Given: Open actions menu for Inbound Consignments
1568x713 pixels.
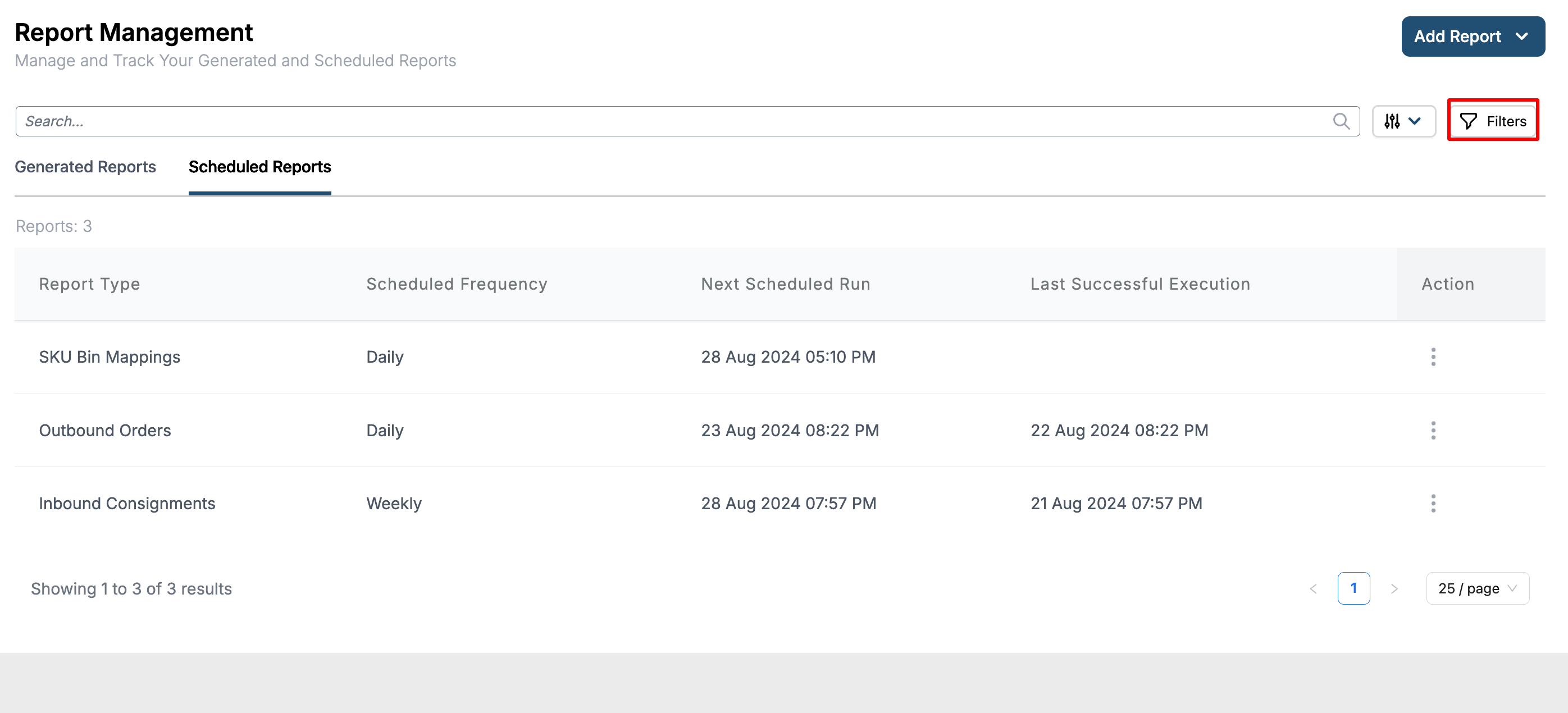Looking at the screenshot, I should coord(1433,503).
